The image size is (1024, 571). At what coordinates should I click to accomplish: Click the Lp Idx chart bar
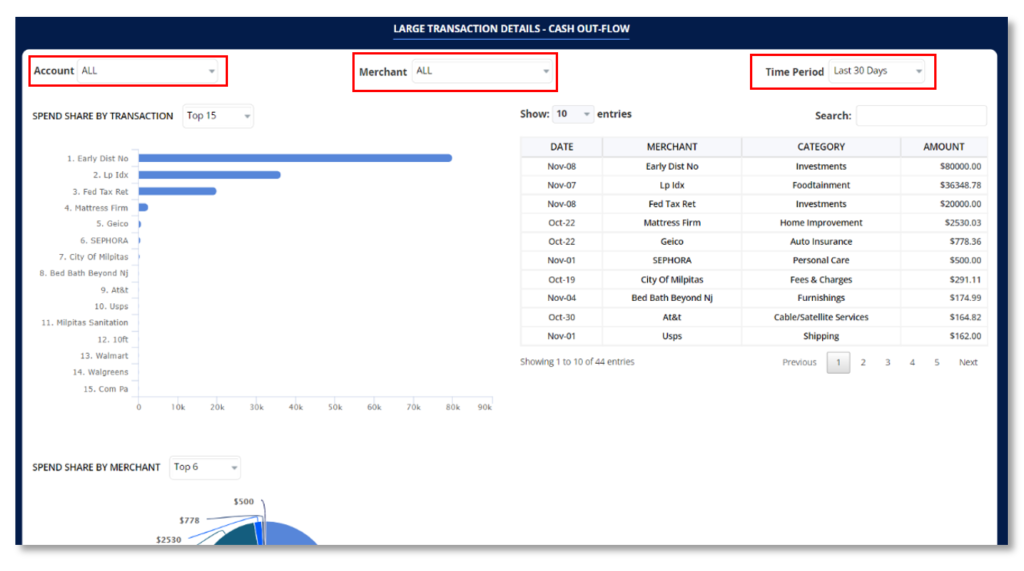(x=210, y=174)
